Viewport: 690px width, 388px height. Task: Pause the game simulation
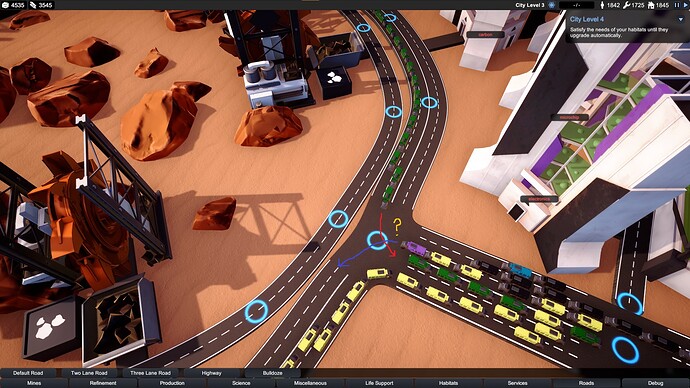[677, 5]
